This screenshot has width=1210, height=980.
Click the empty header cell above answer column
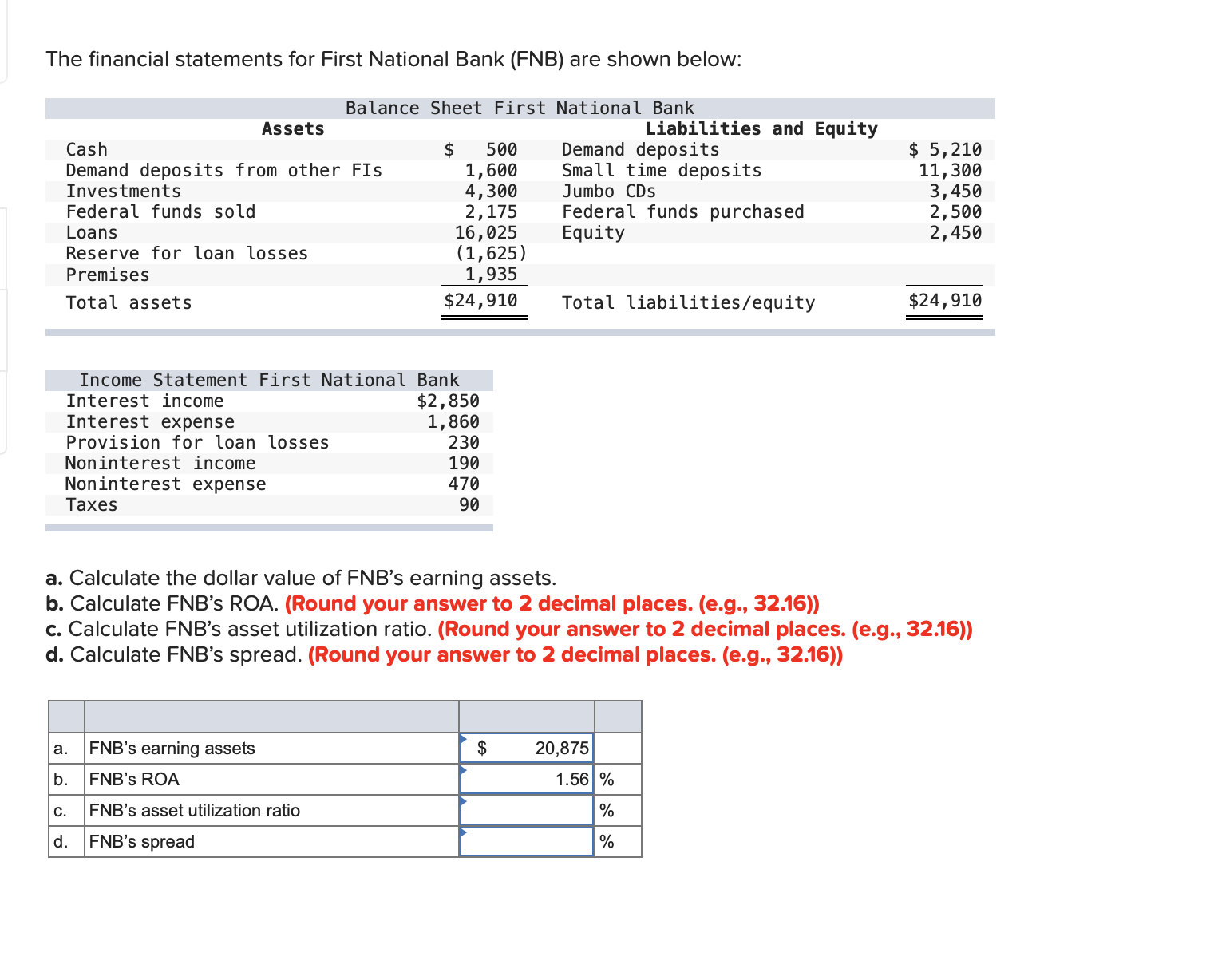click(525, 717)
